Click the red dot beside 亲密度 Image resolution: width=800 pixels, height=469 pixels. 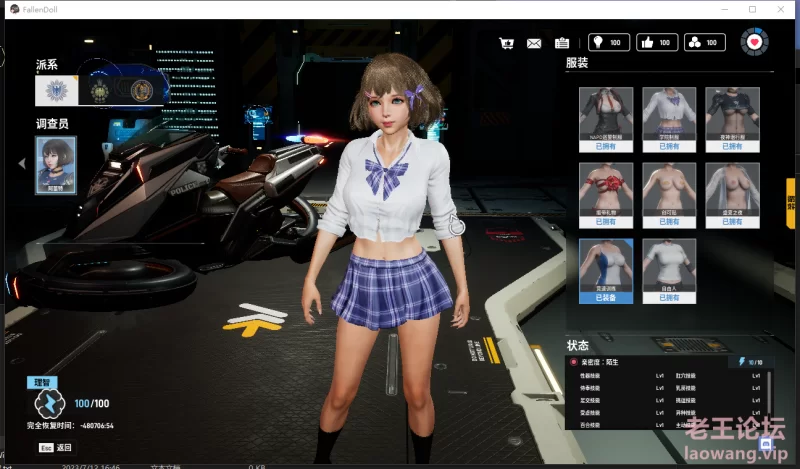(573, 362)
